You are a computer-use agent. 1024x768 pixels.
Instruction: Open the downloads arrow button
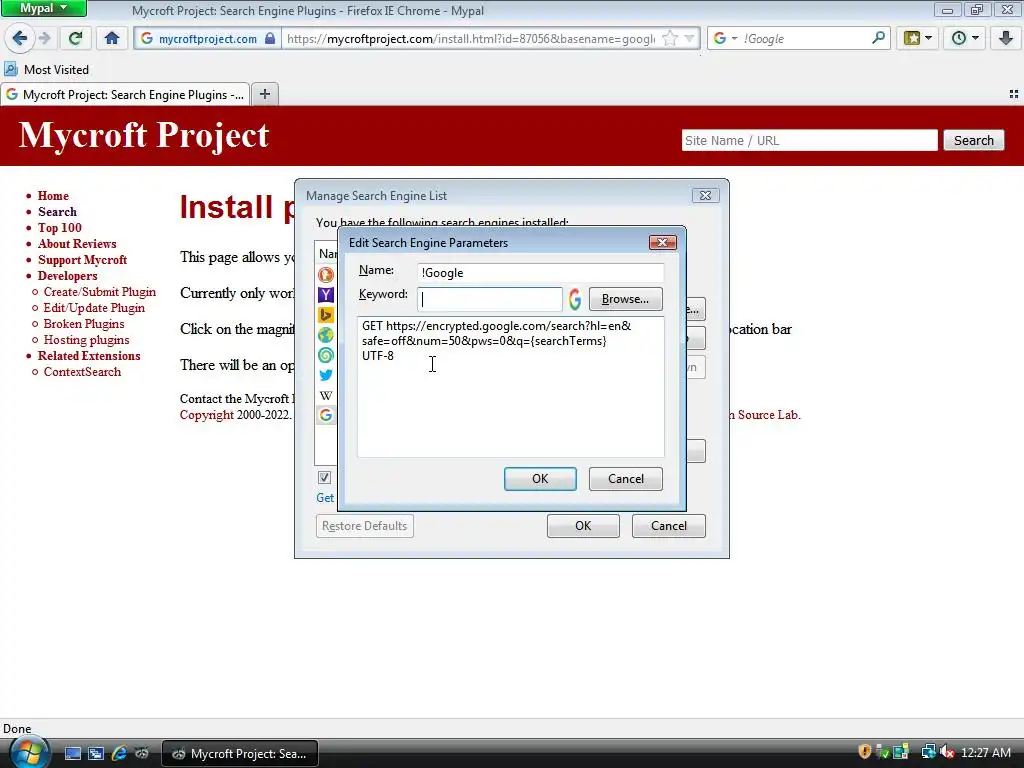coord(1006,39)
